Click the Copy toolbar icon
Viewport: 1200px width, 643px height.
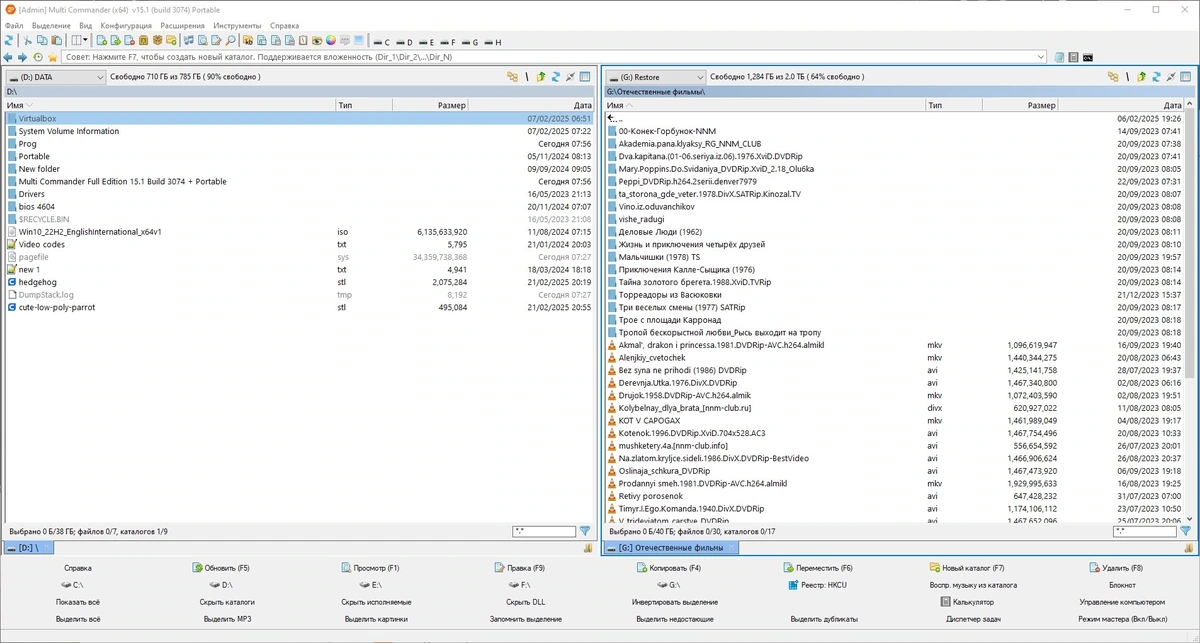(42, 41)
